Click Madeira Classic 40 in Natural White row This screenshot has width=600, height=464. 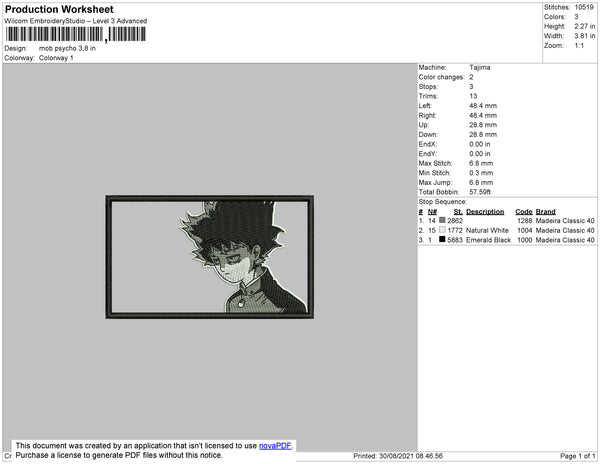(565, 230)
